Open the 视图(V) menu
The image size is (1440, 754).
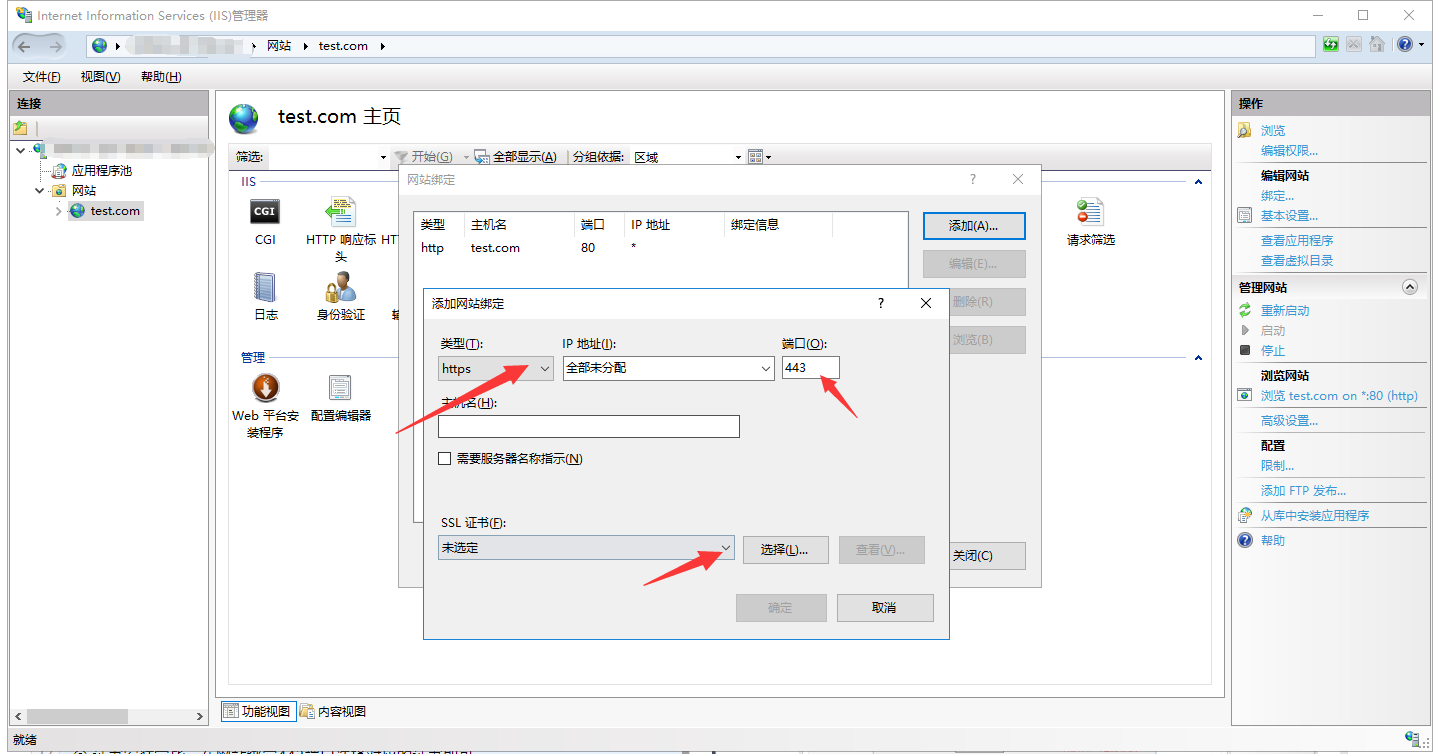100,77
